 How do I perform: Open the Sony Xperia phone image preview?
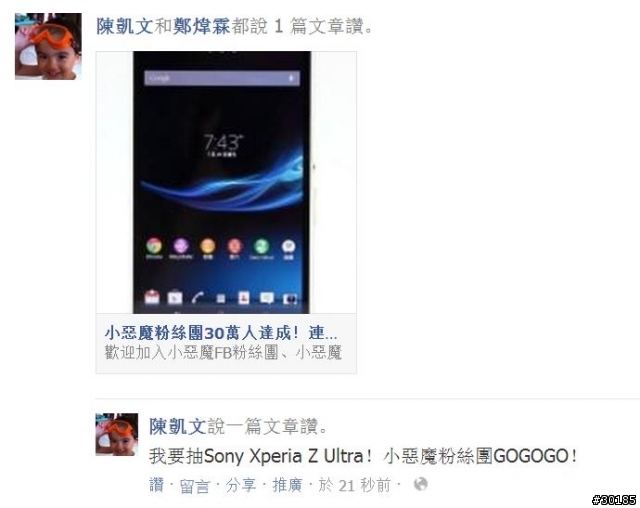tap(226, 182)
